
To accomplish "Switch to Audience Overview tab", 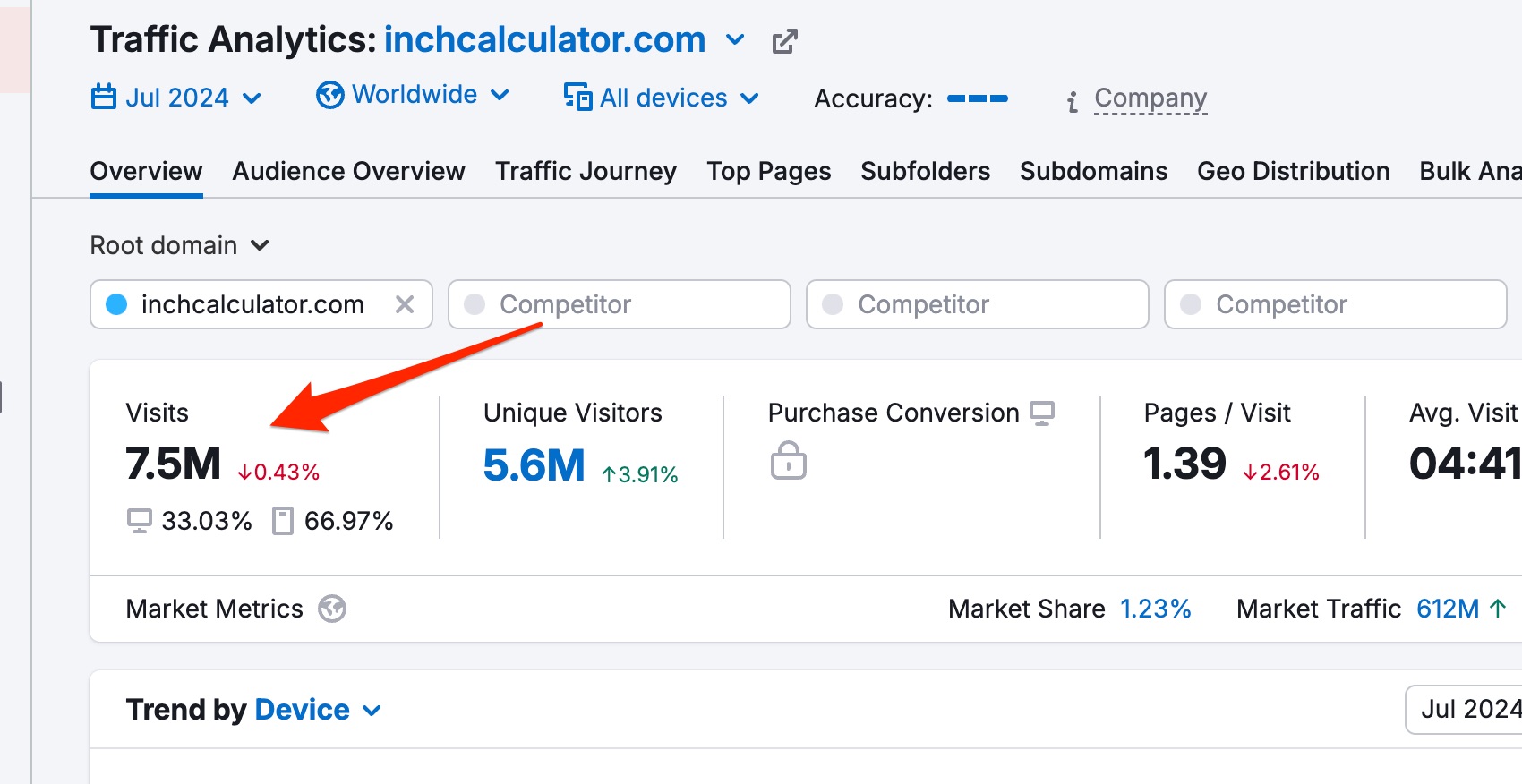I will pos(349,171).
